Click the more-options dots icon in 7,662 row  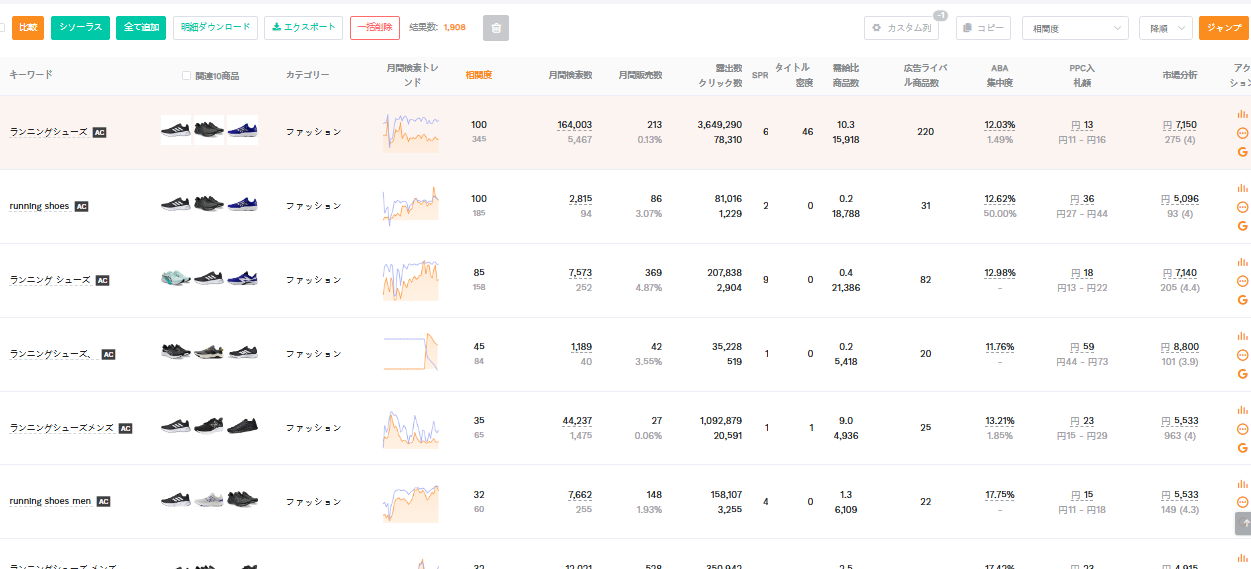[x=1243, y=503]
